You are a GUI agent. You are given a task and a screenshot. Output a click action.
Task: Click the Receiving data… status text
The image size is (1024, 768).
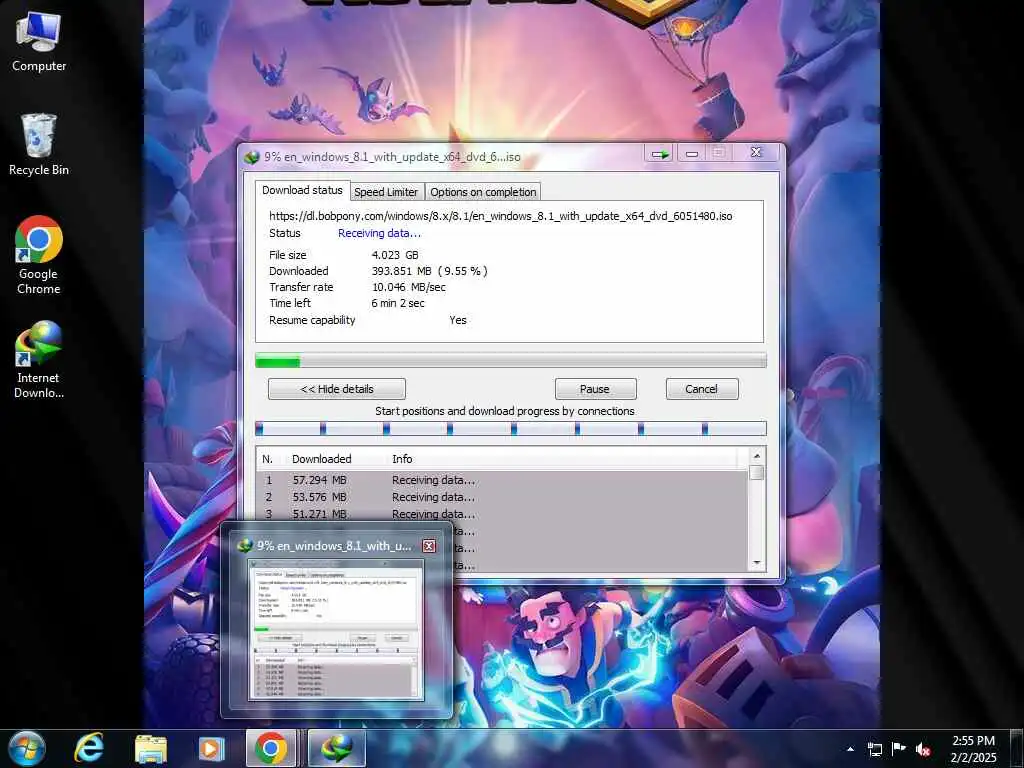[x=379, y=233]
